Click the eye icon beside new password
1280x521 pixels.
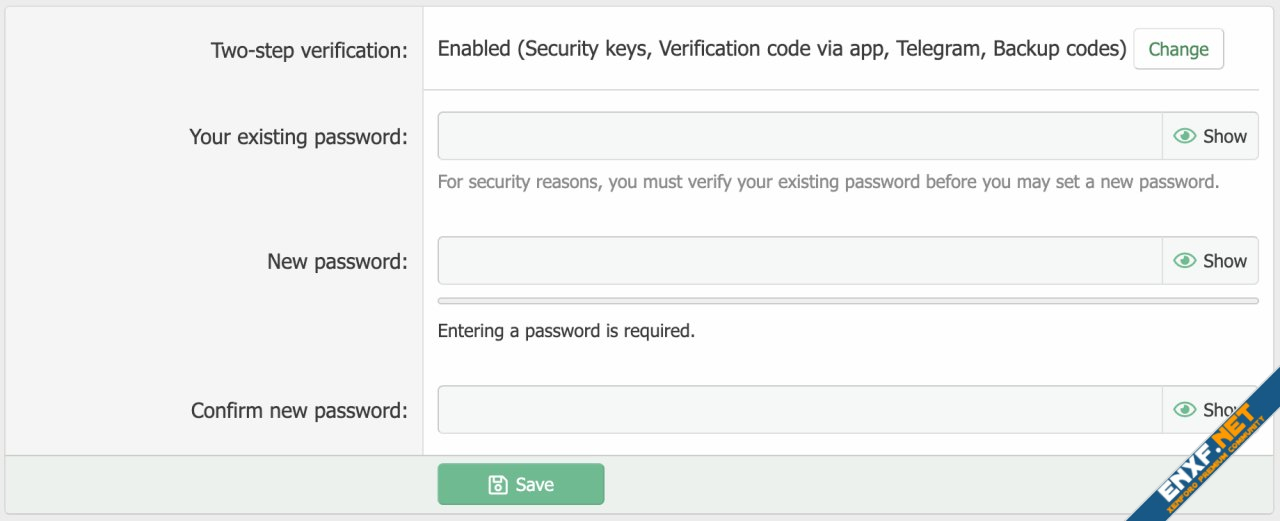click(1185, 261)
